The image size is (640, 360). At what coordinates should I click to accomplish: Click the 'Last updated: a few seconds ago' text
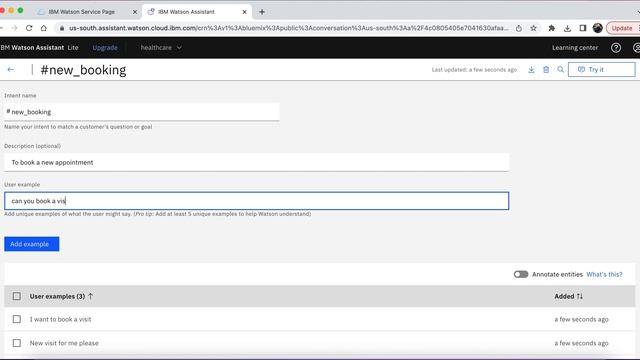click(x=474, y=70)
